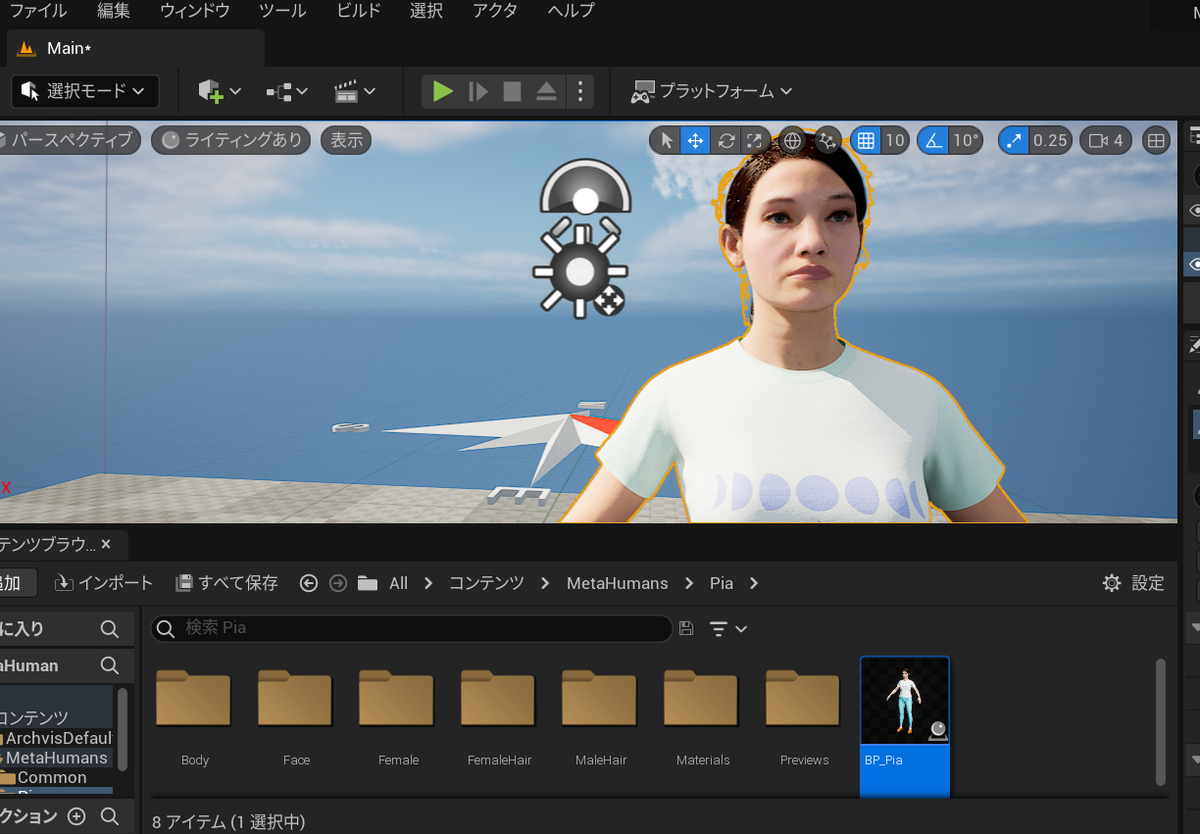Click the すべて保存 button
Screen dimensions: 1200x834
tap(227, 583)
